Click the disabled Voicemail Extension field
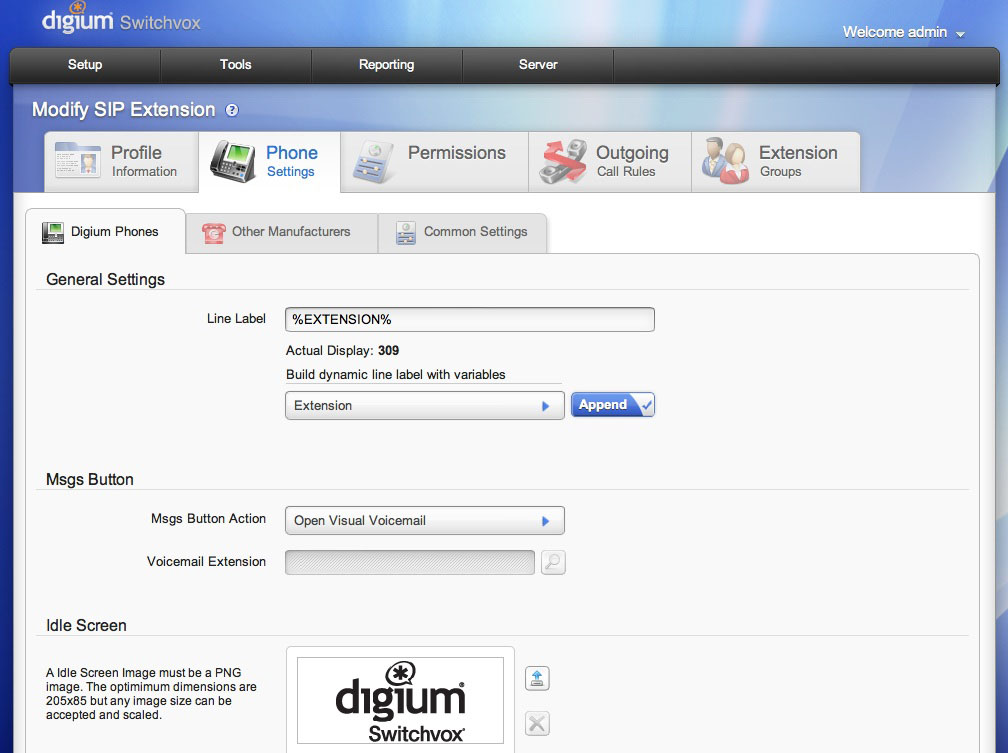This screenshot has width=1008, height=753. [410, 562]
